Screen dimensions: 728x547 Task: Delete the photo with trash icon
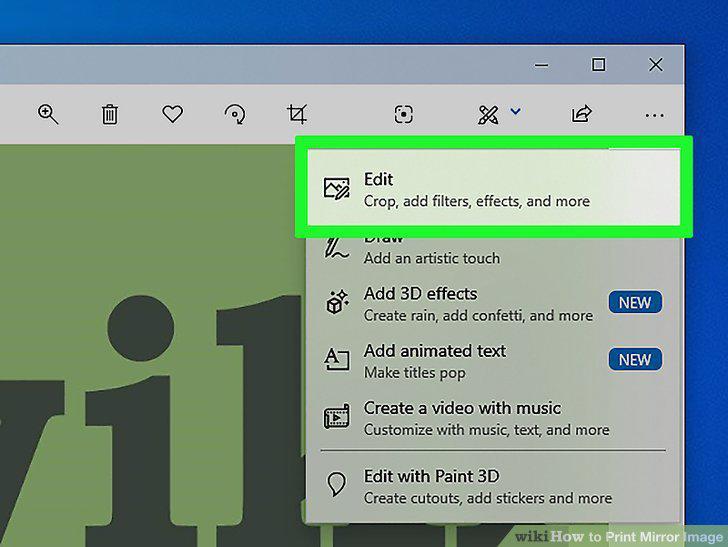click(110, 115)
